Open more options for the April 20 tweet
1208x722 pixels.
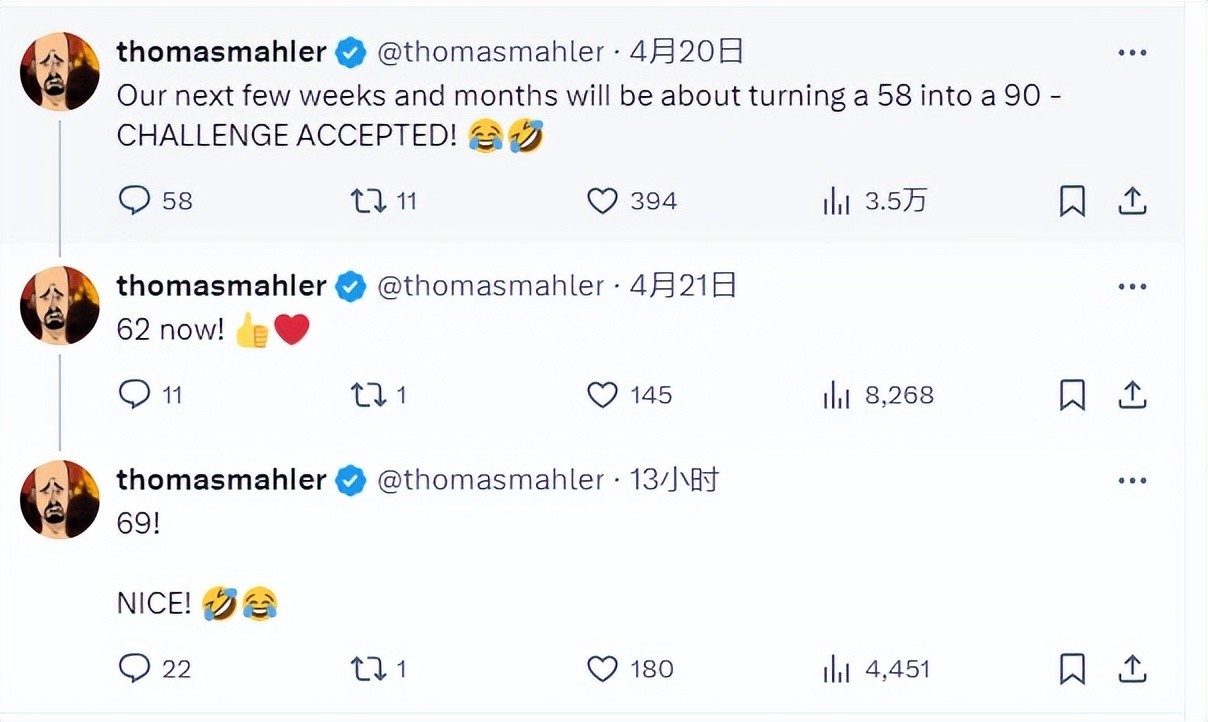pyautogui.click(x=1132, y=53)
